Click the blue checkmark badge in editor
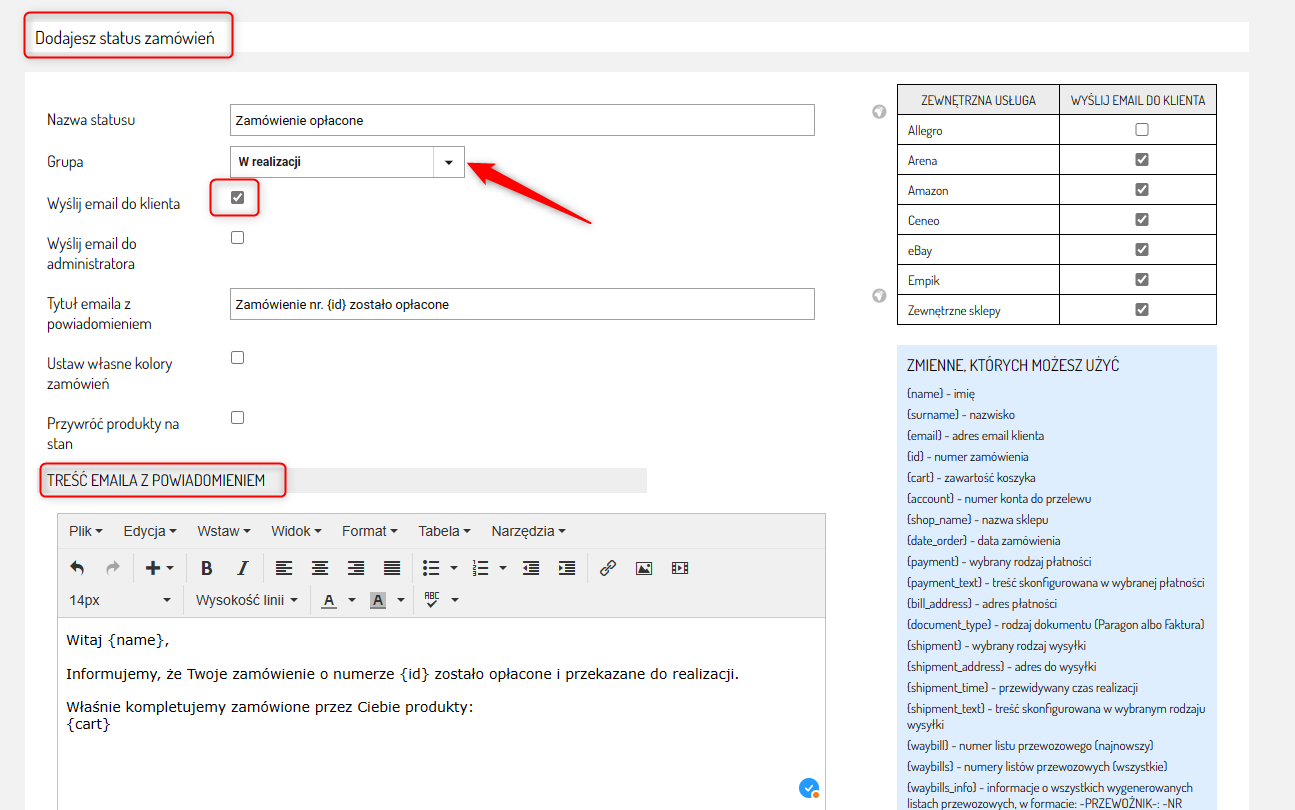This screenshot has height=810, width=1295. [809, 788]
